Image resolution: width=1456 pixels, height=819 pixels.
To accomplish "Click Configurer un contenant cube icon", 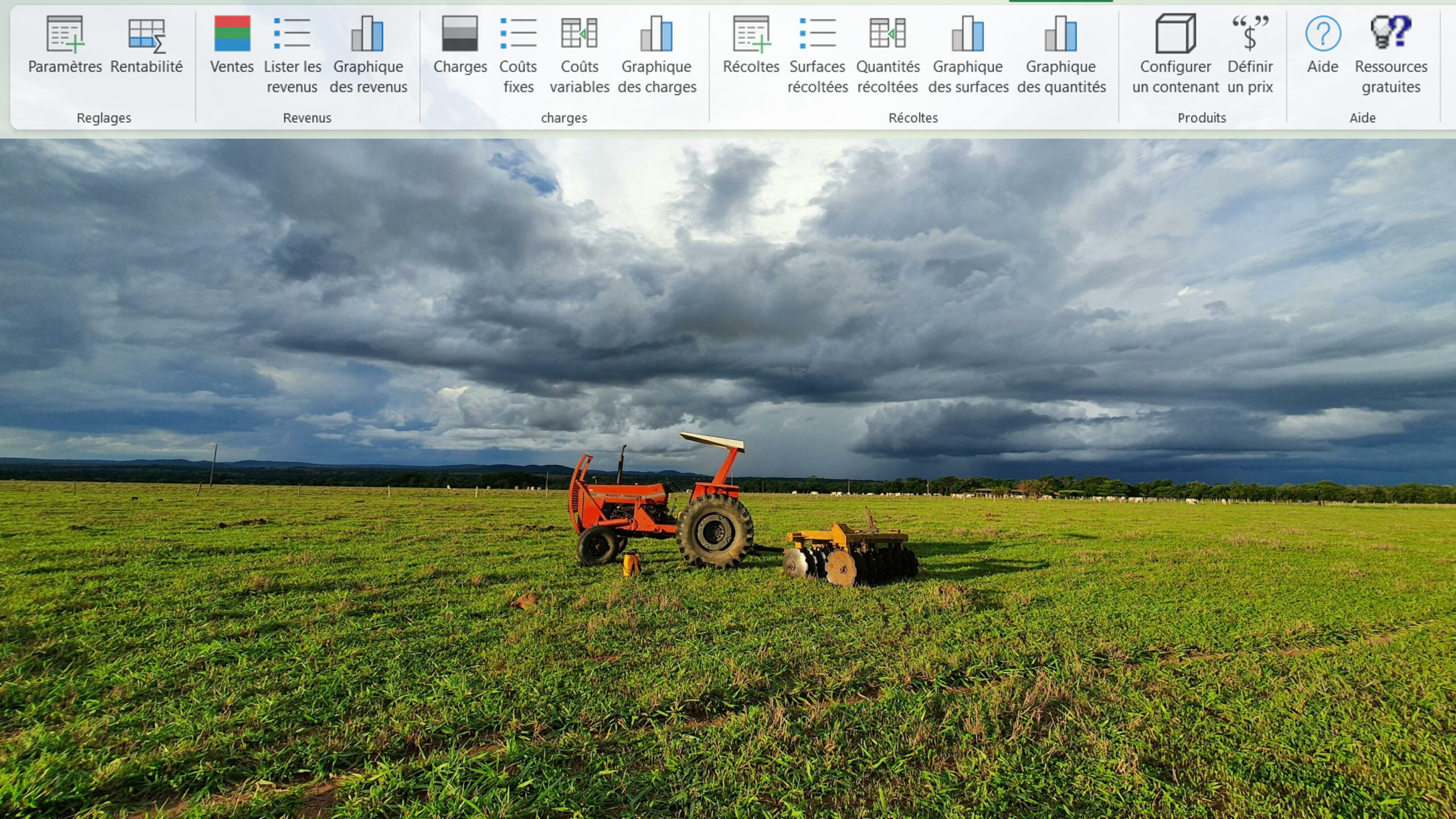I will [1175, 34].
